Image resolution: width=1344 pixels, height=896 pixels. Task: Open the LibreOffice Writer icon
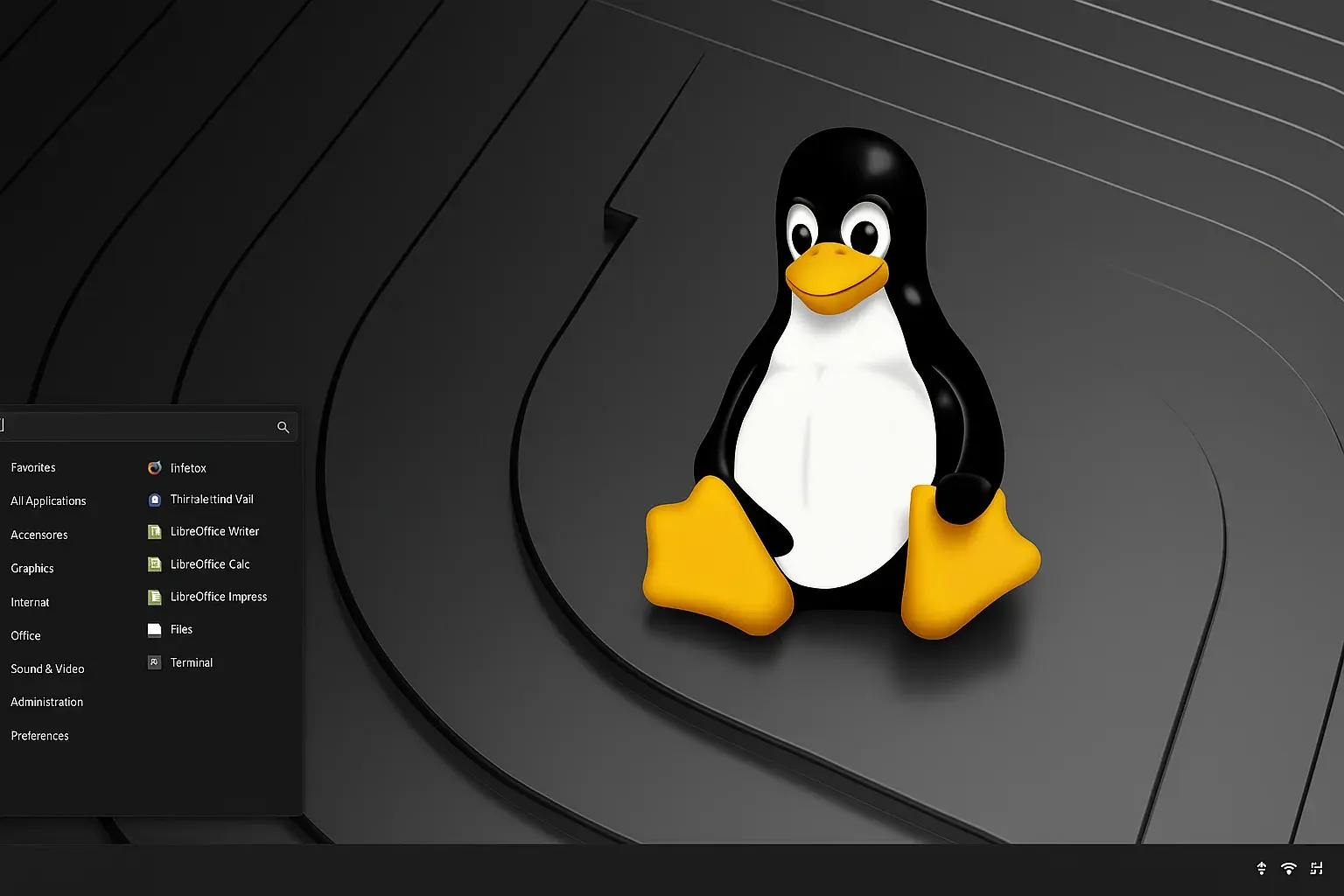coord(155,532)
